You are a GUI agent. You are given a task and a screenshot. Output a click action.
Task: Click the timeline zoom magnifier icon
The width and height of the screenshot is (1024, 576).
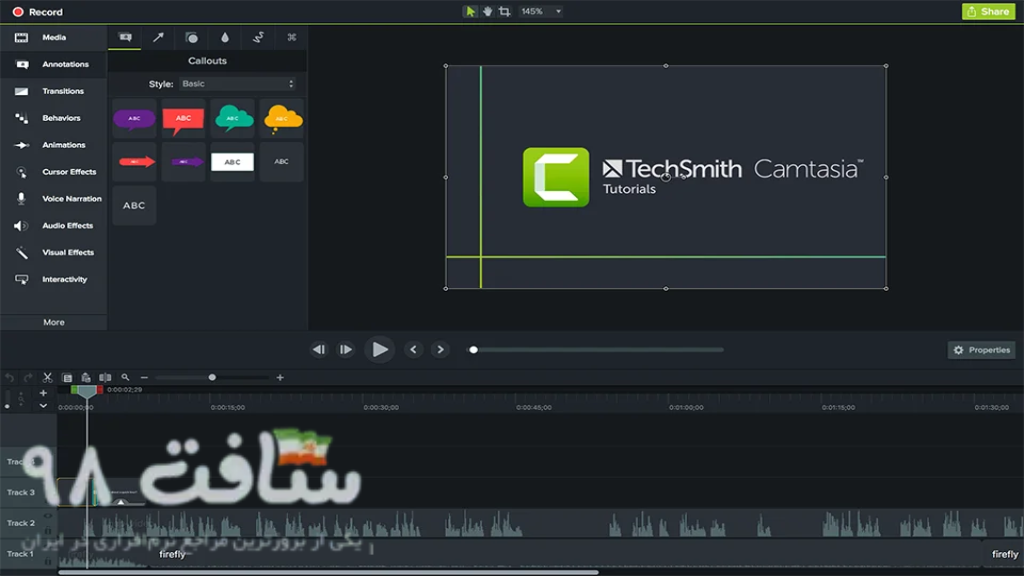(x=125, y=377)
